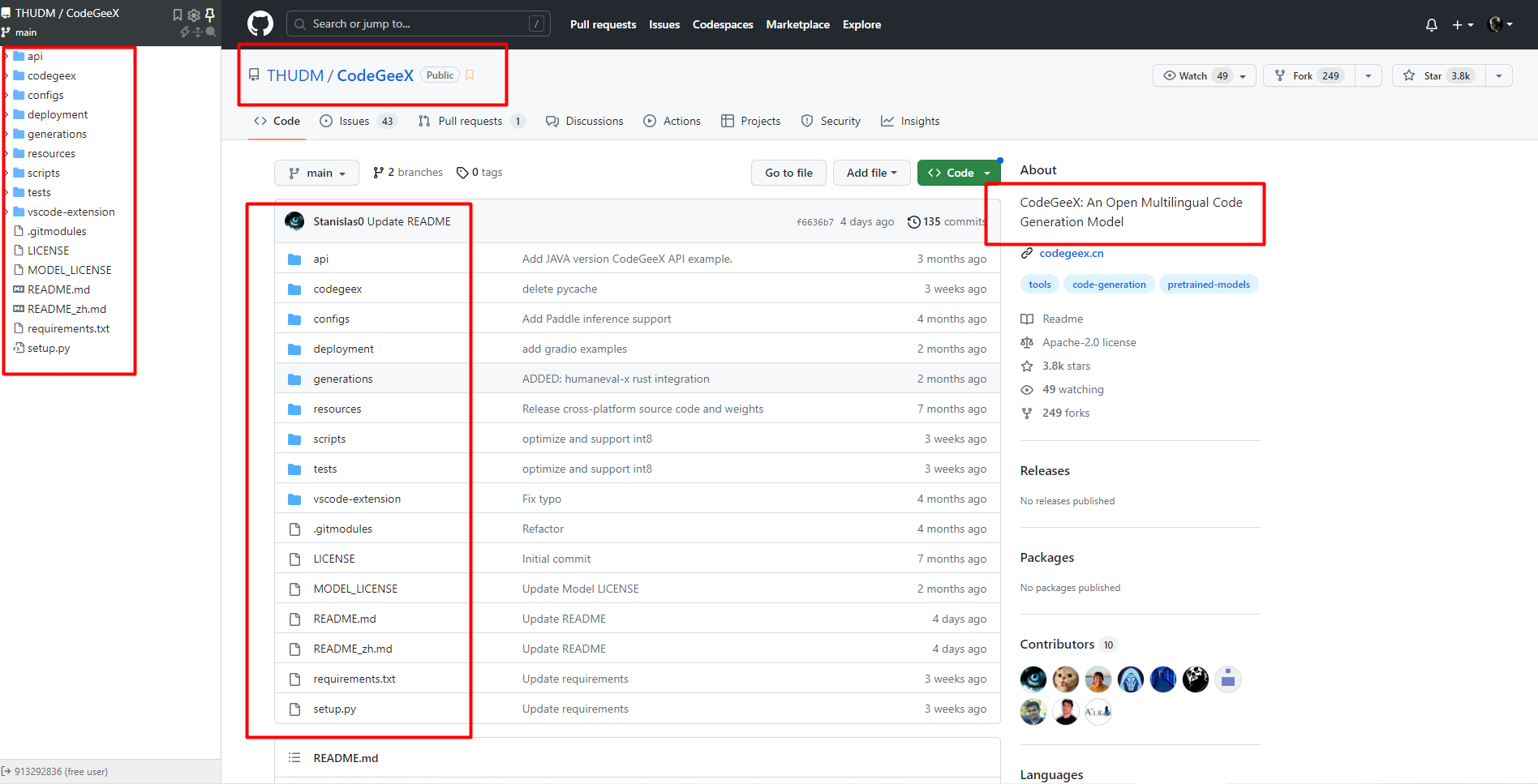Switch to the Pull requests repository tab
Image resolution: width=1538 pixels, height=784 pixels.
[471, 121]
